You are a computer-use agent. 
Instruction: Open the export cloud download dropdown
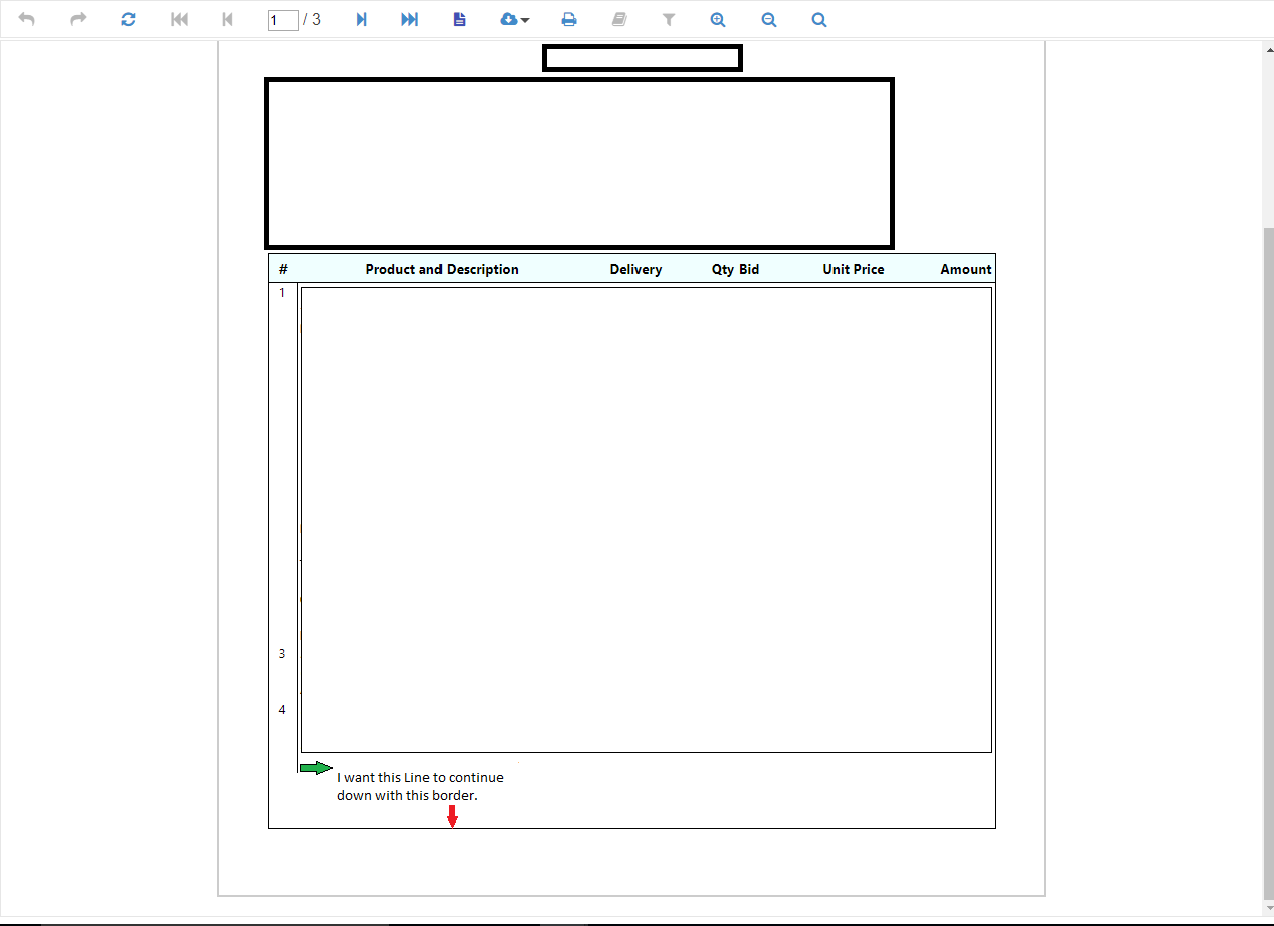(514, 20)
